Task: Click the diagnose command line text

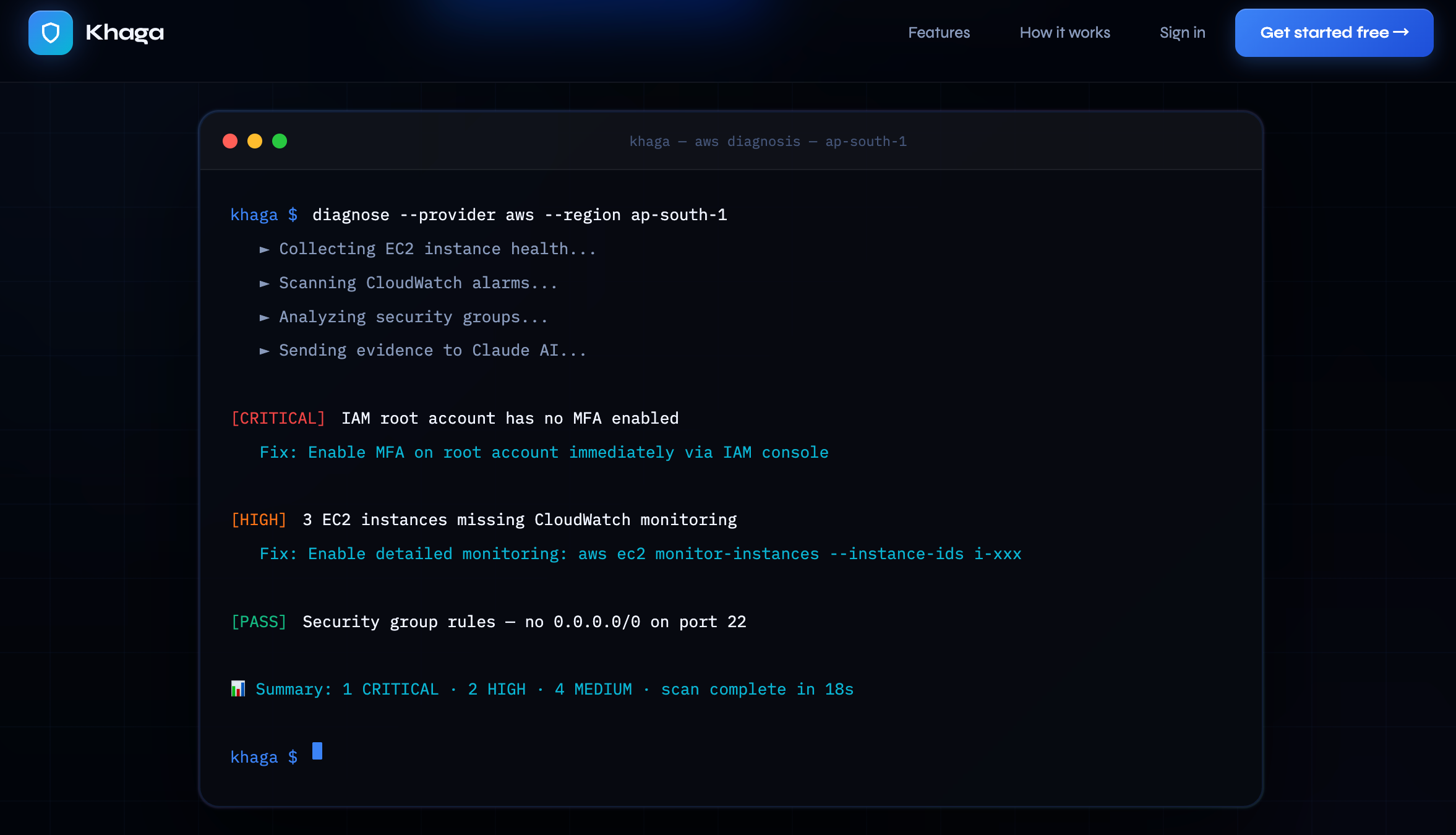Action: pyautogui.click(x=520, y=215)
